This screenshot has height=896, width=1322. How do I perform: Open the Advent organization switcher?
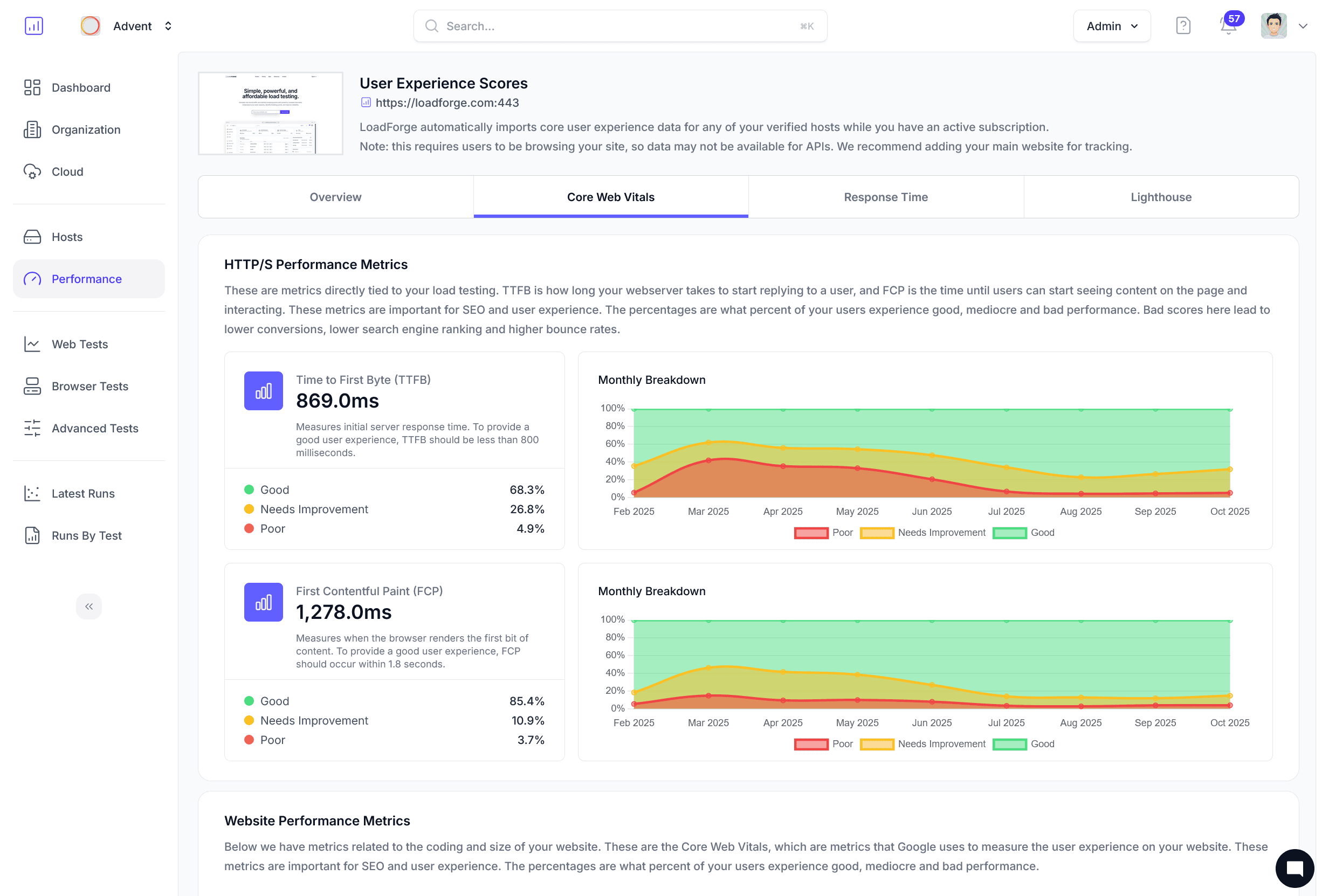(x=168, y=25)
